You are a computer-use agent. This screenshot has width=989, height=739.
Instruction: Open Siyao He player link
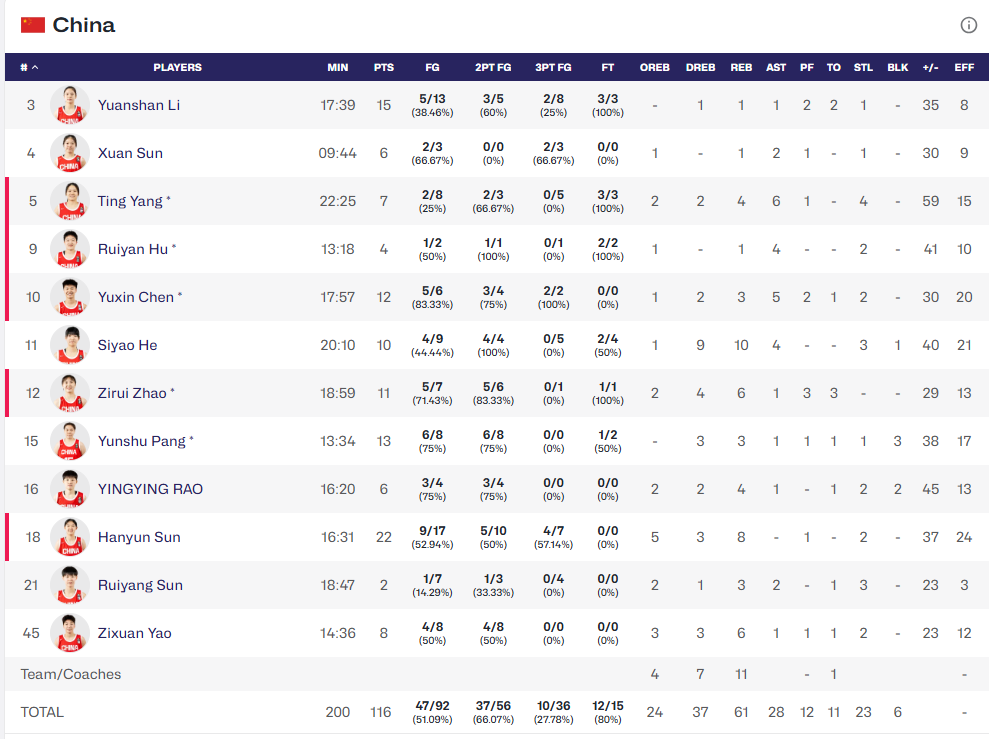tap(127, 345)
